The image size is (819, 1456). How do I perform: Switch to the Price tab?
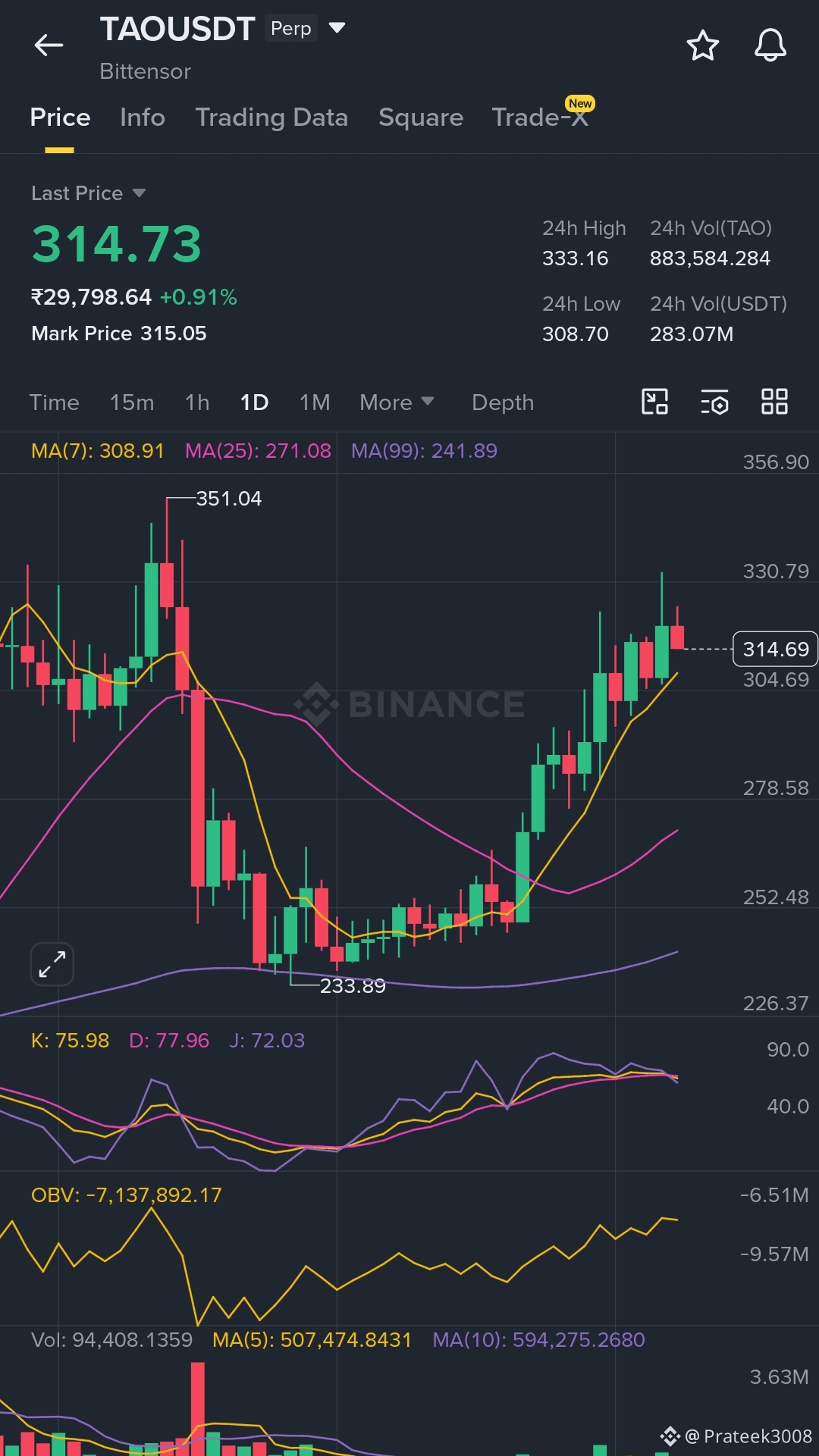click(60, 117)
